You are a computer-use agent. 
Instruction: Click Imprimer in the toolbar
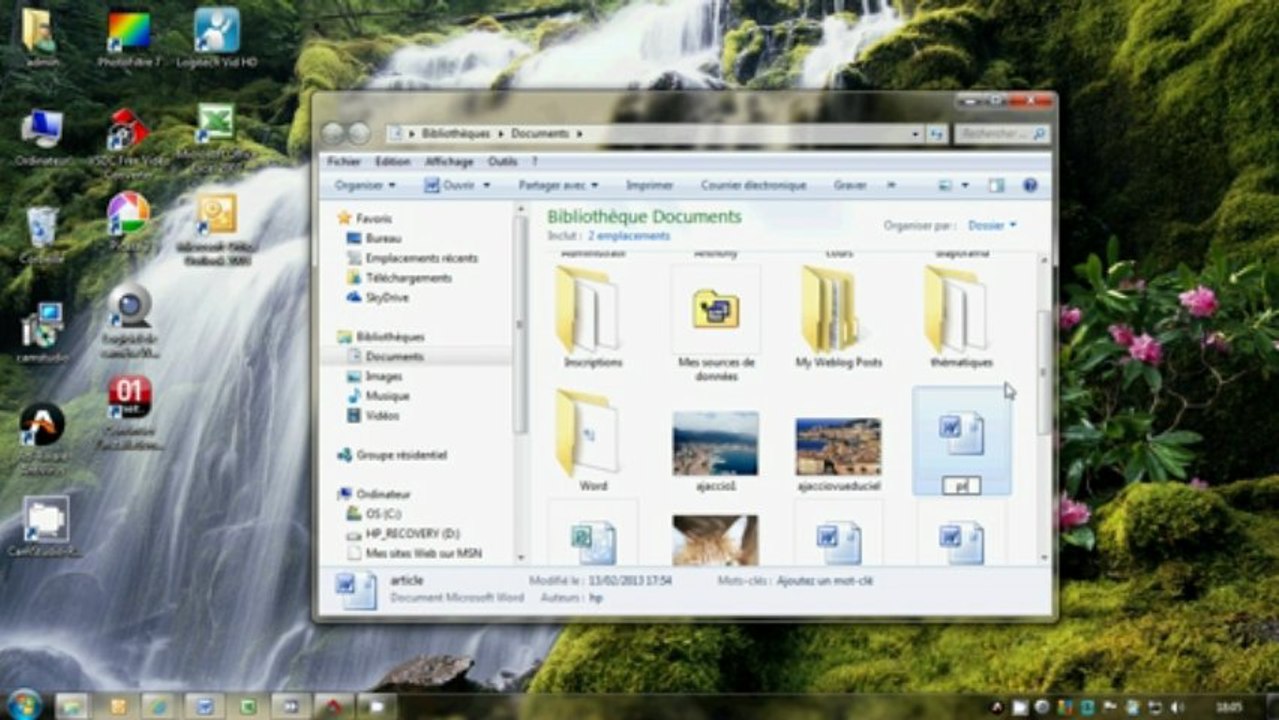[x=649, y=185]
